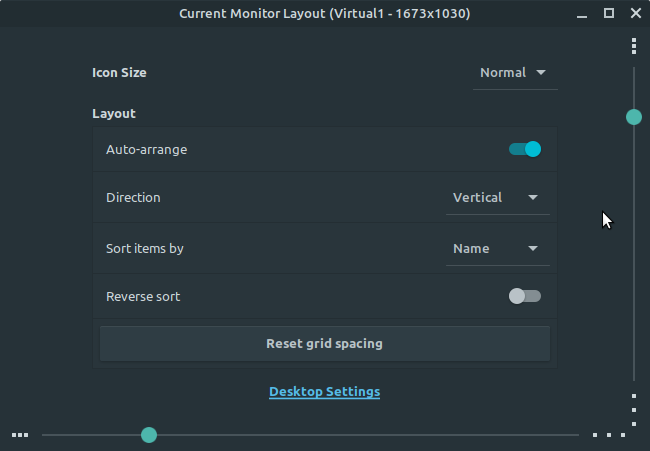Click the Auto-arrange row label

[146, 150]
